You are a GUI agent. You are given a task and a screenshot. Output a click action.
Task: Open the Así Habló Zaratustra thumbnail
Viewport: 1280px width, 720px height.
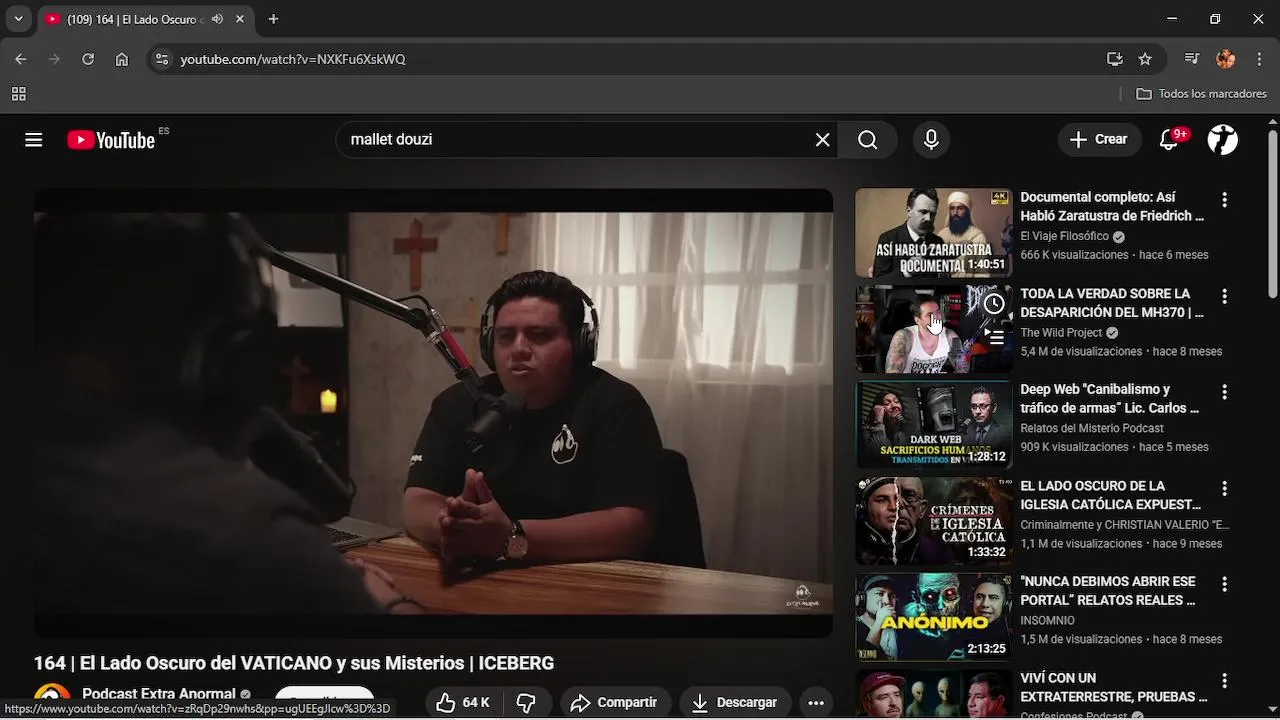point(934,233)
